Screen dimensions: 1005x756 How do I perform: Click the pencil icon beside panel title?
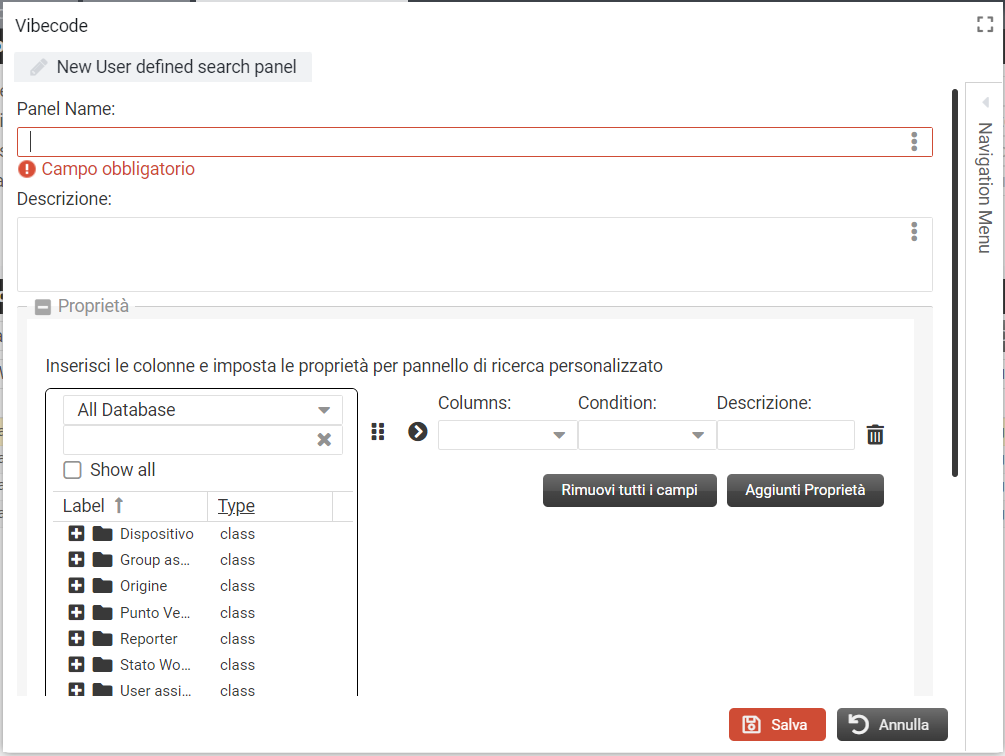pyautogui.click(x=38, y=68)
